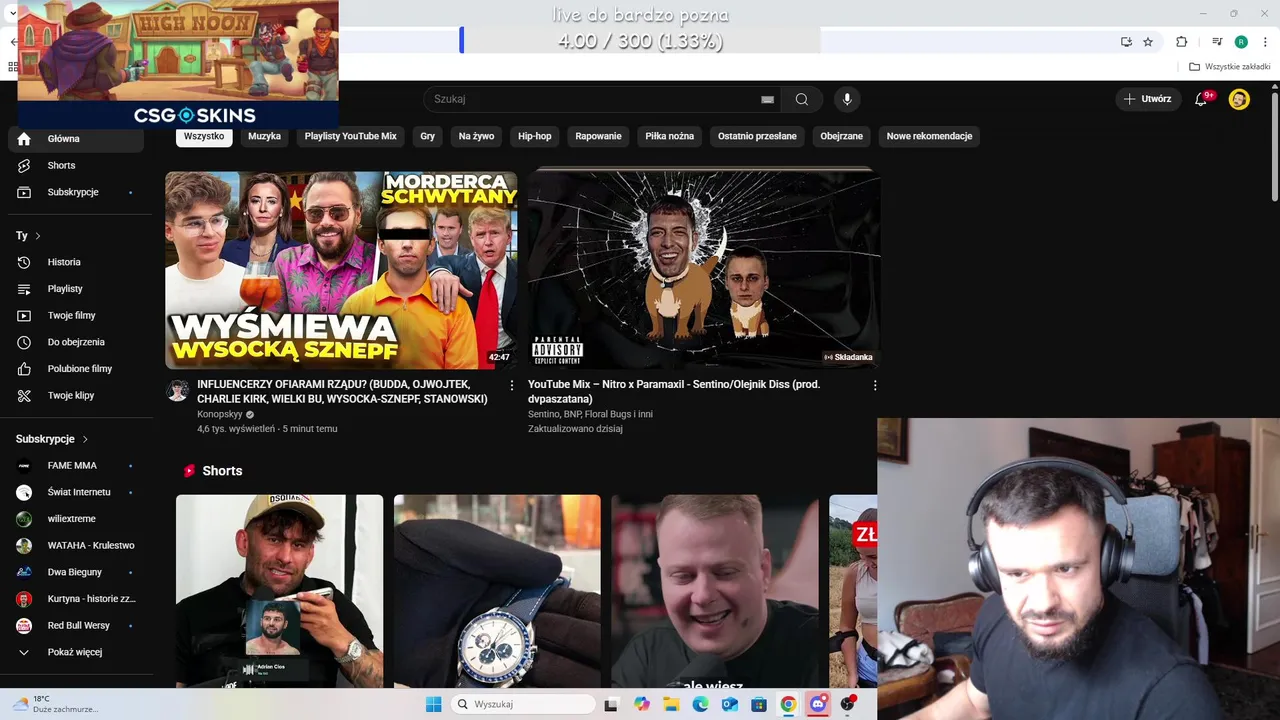Open the Konopskyy channel name link
The height and width of the screenshot is (720, 1280).
pos(219,414)
